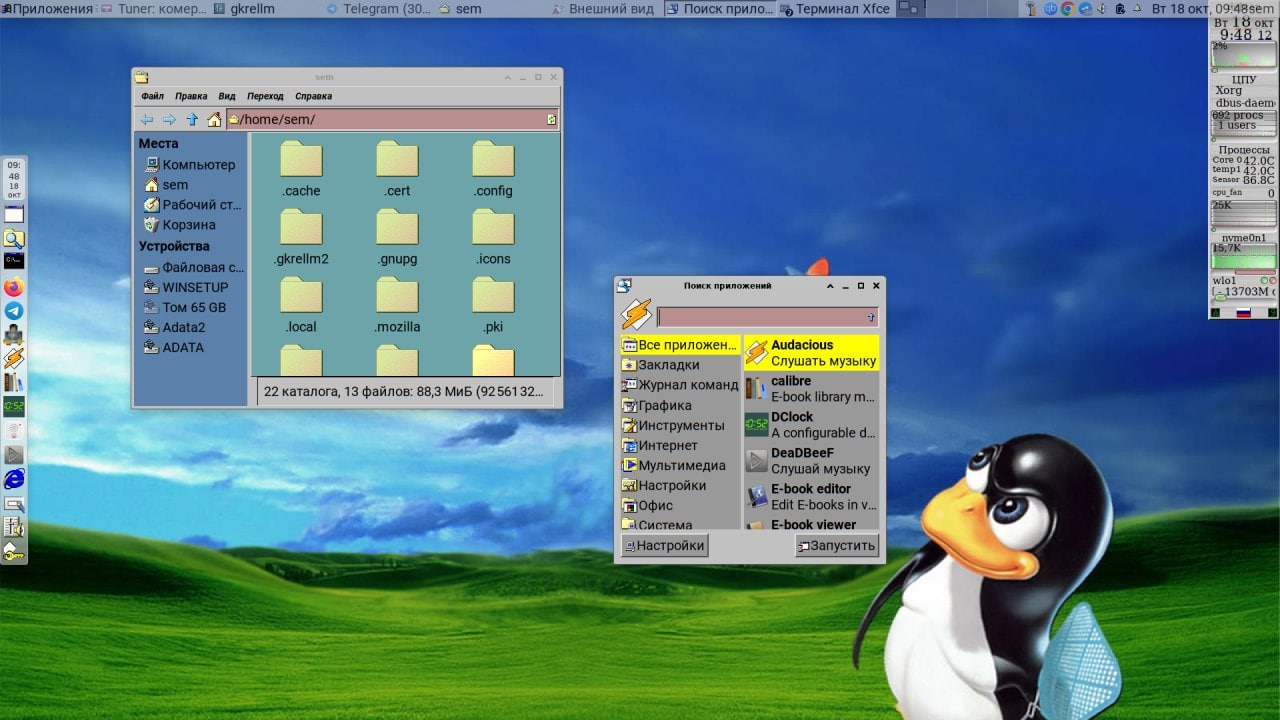
Task: Launch calibre books icon in left dock
Action: point(14,382)
